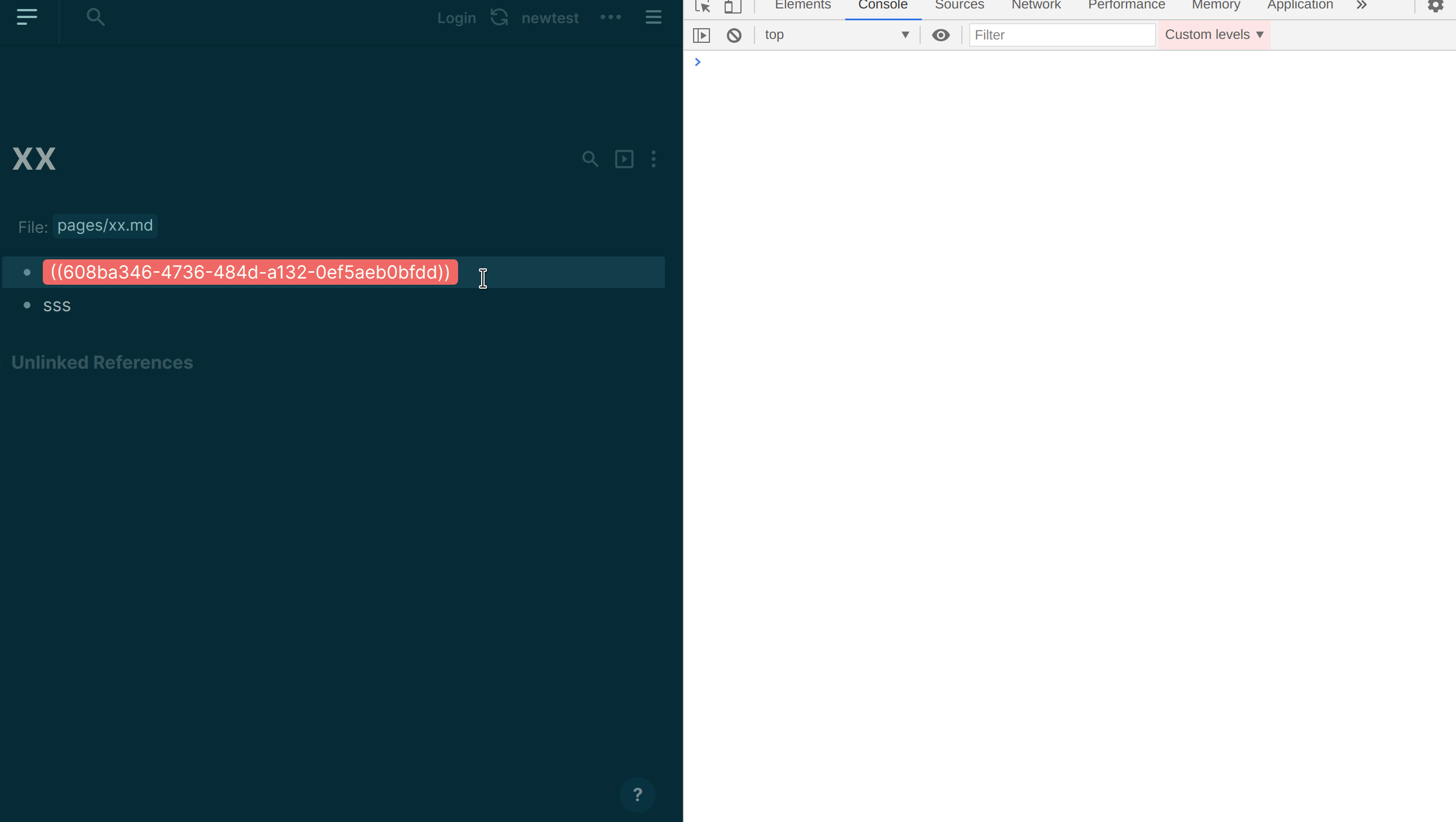Click inside the console Filter input field
1456x822 pixels.
coord(1062,34)
